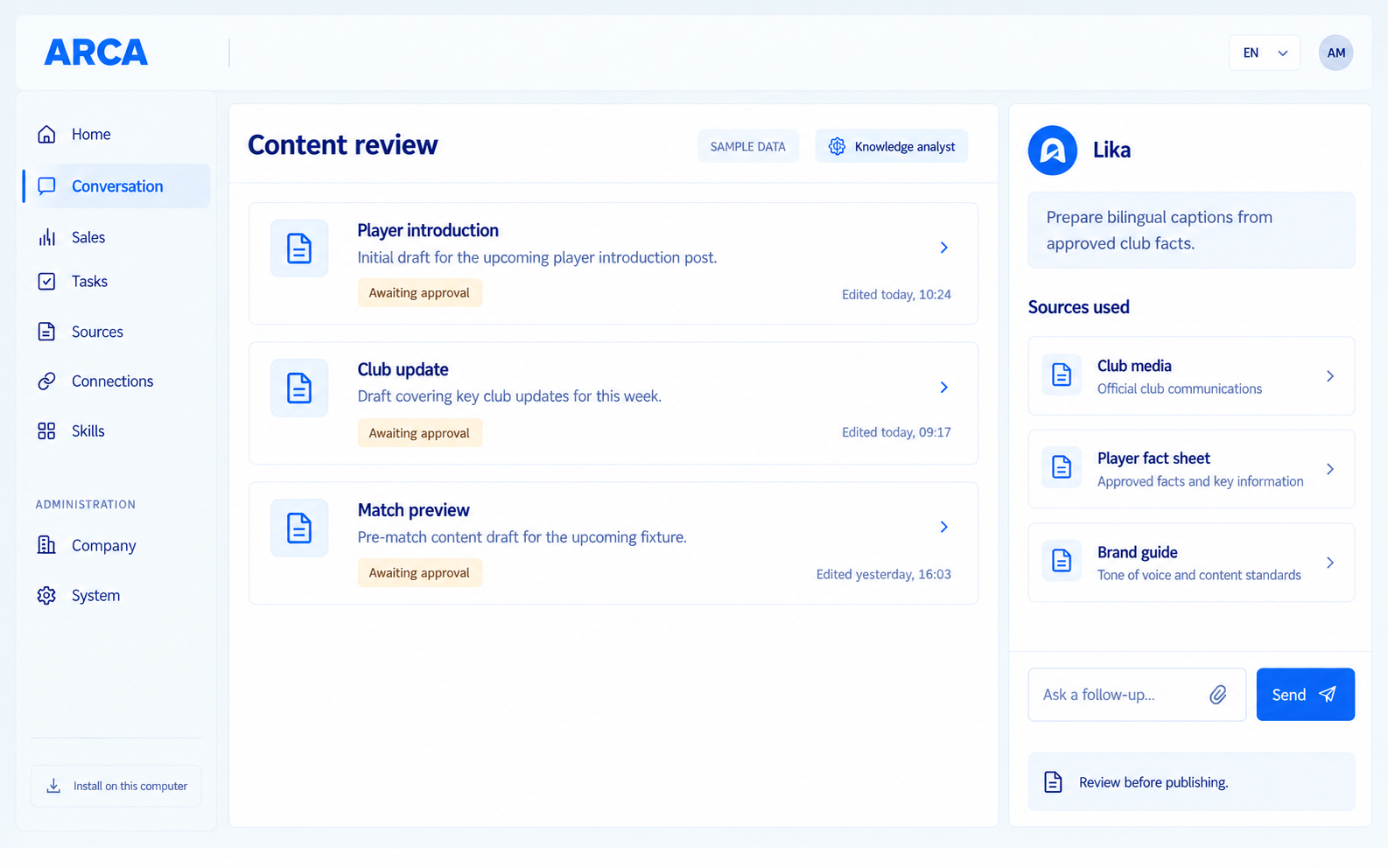Click the Tasks checkmark icon
Viewport: 1388px width, 868px height.
tap(46, 281)
